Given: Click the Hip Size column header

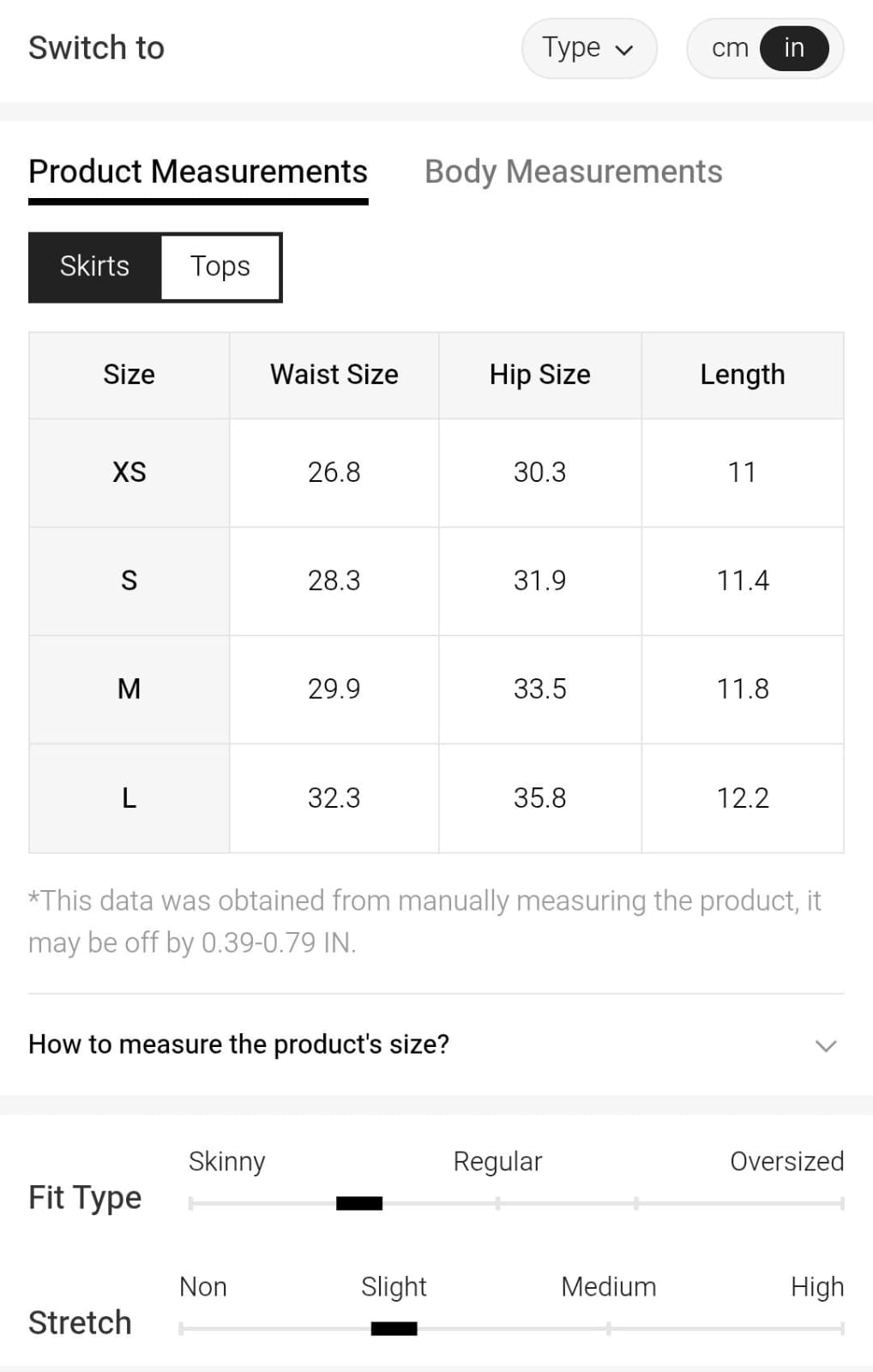Looking at the screenshot, I should click(x=540, y=375).
